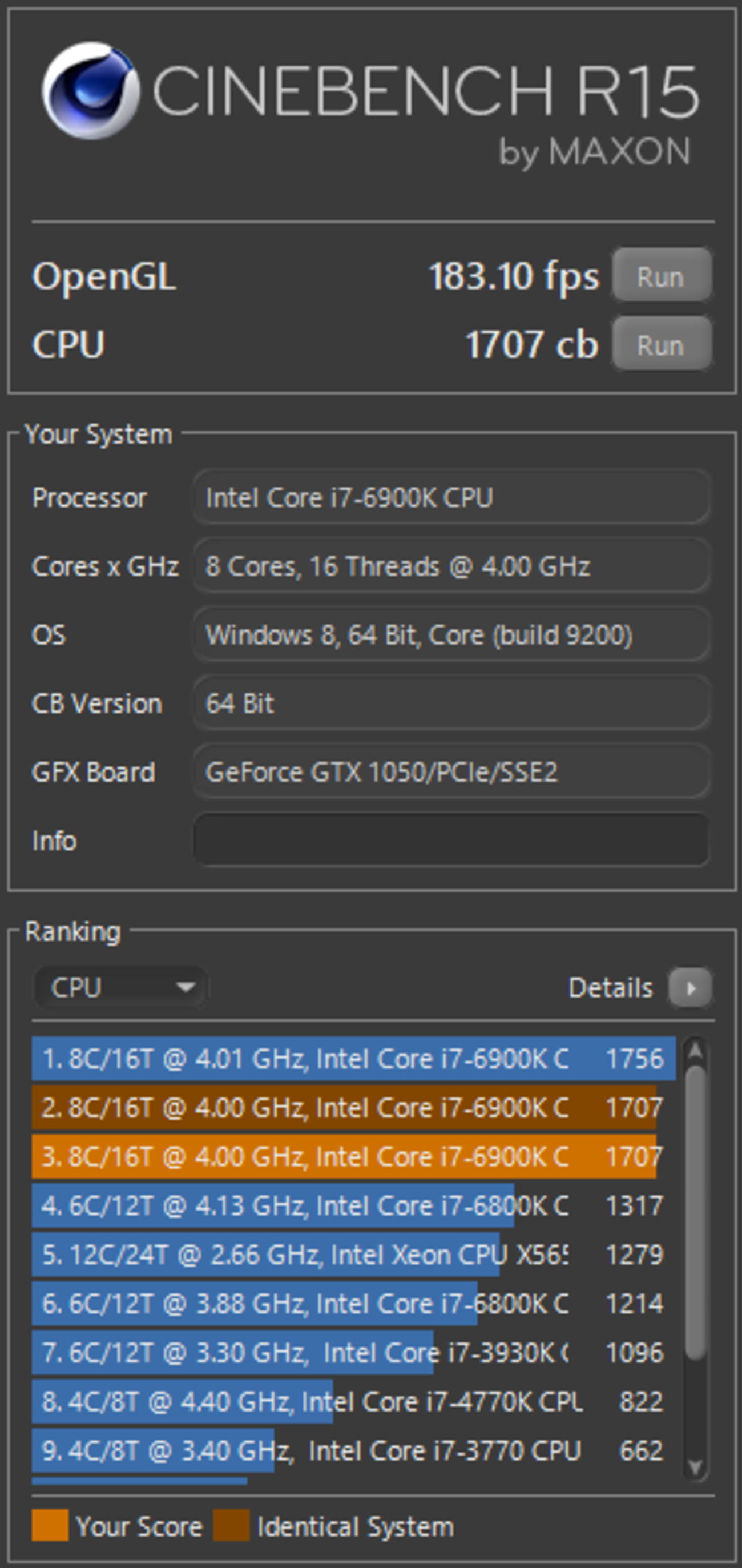The height and width of the screenshot is (1568, 742).
Task: Select ranking row 8 i7-4770K
Action: (354, 1402)
